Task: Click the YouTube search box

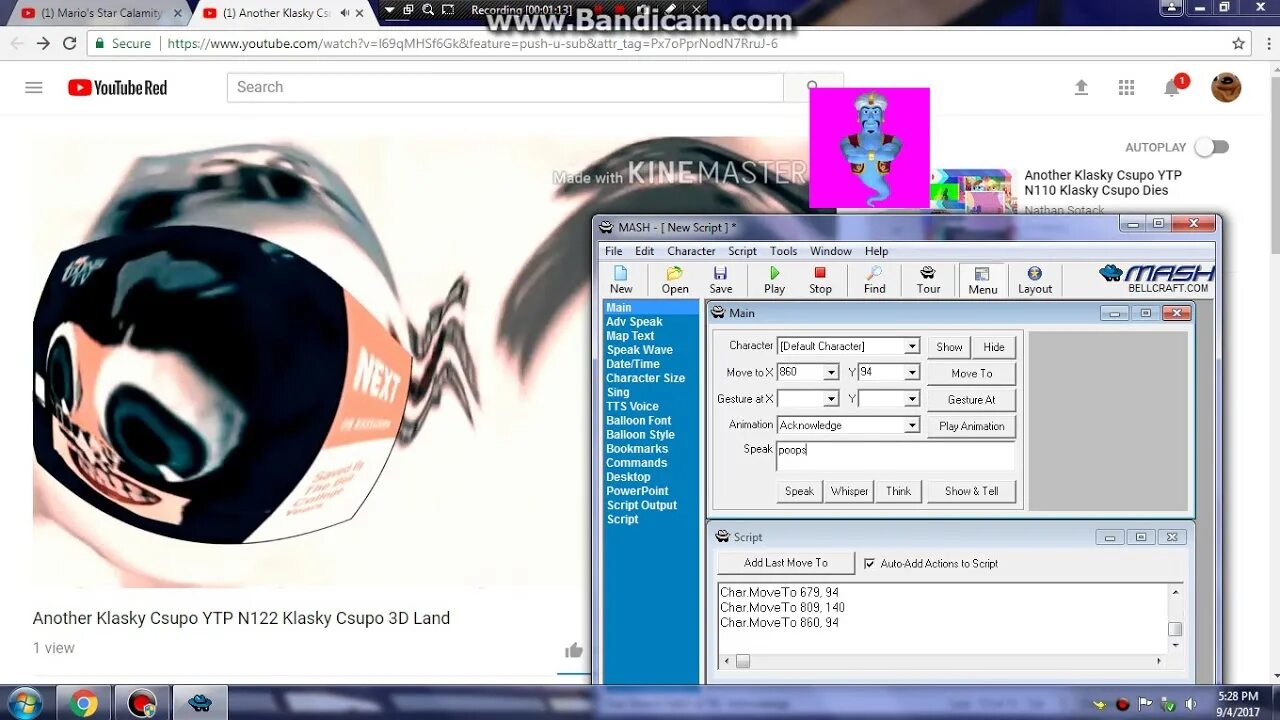Action: 505,87
